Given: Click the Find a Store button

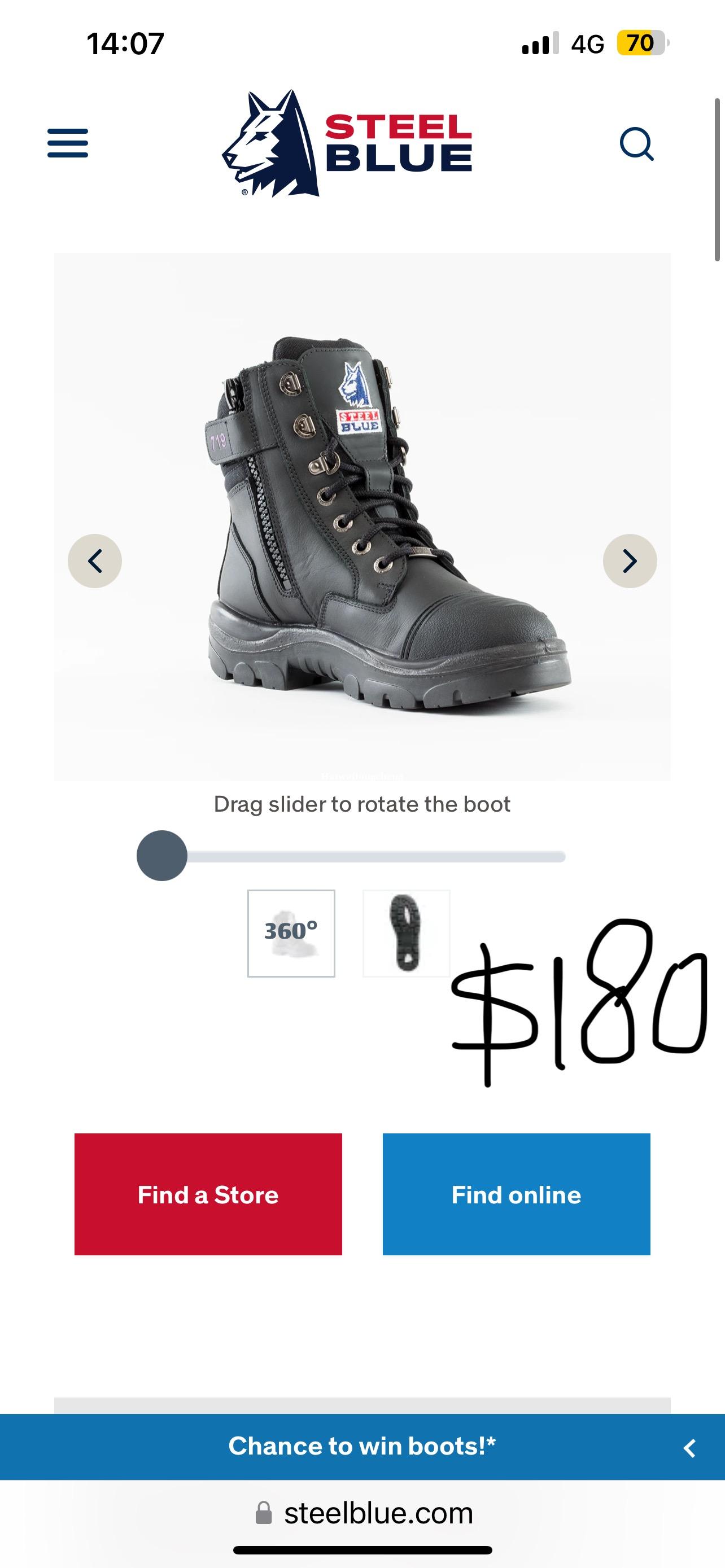Looking at the screenshot, I should (208, 1194).
